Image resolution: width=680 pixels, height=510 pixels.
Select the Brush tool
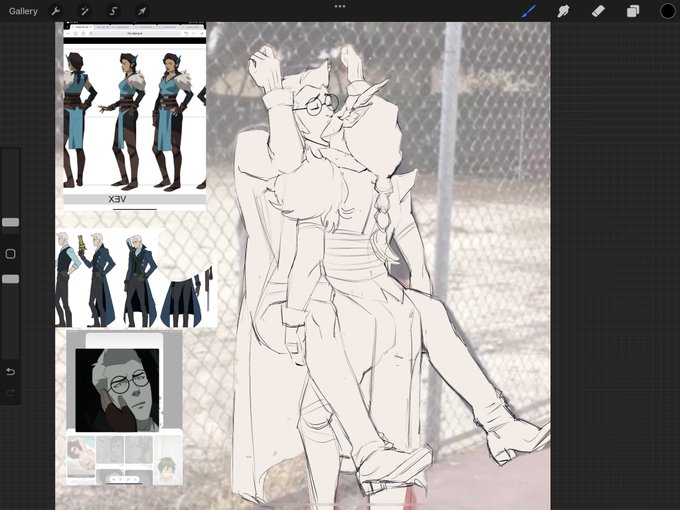[x=529, y=11]
